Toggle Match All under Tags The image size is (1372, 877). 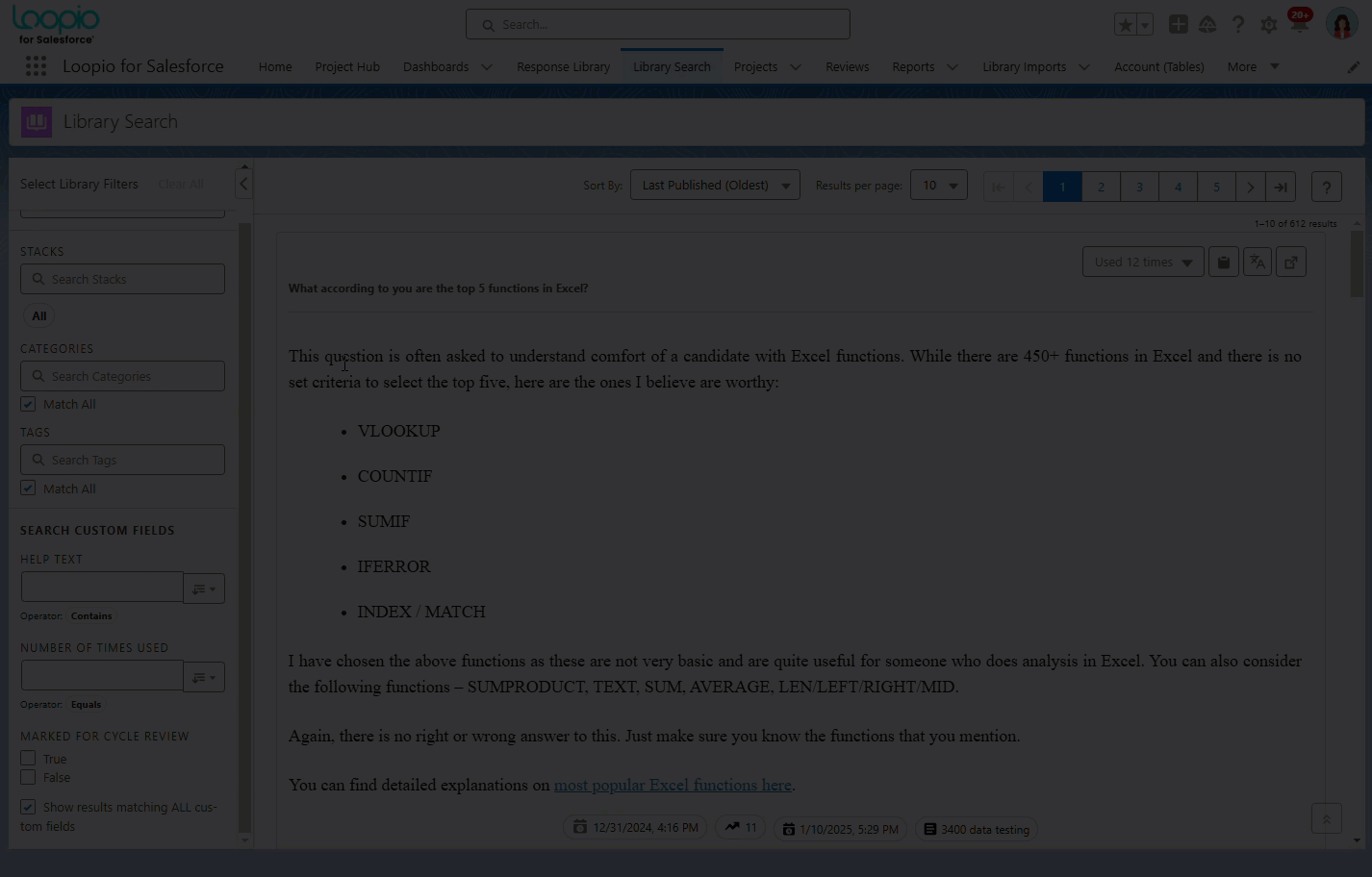28,489
